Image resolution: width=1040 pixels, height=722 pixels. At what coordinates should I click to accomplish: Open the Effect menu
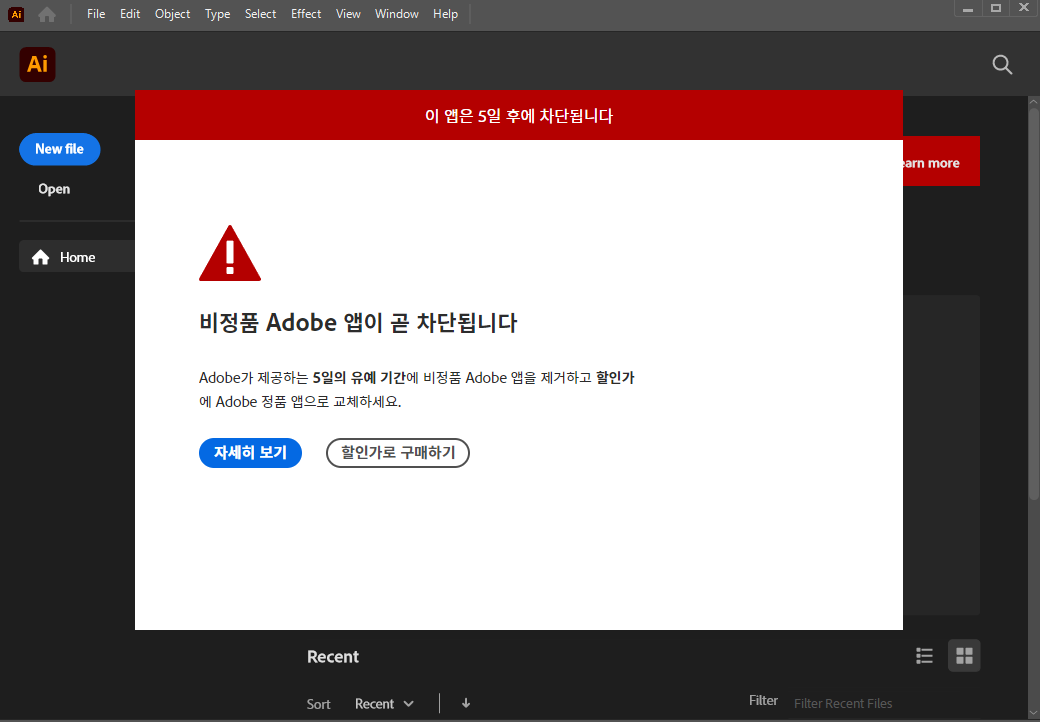coord(306,14)
